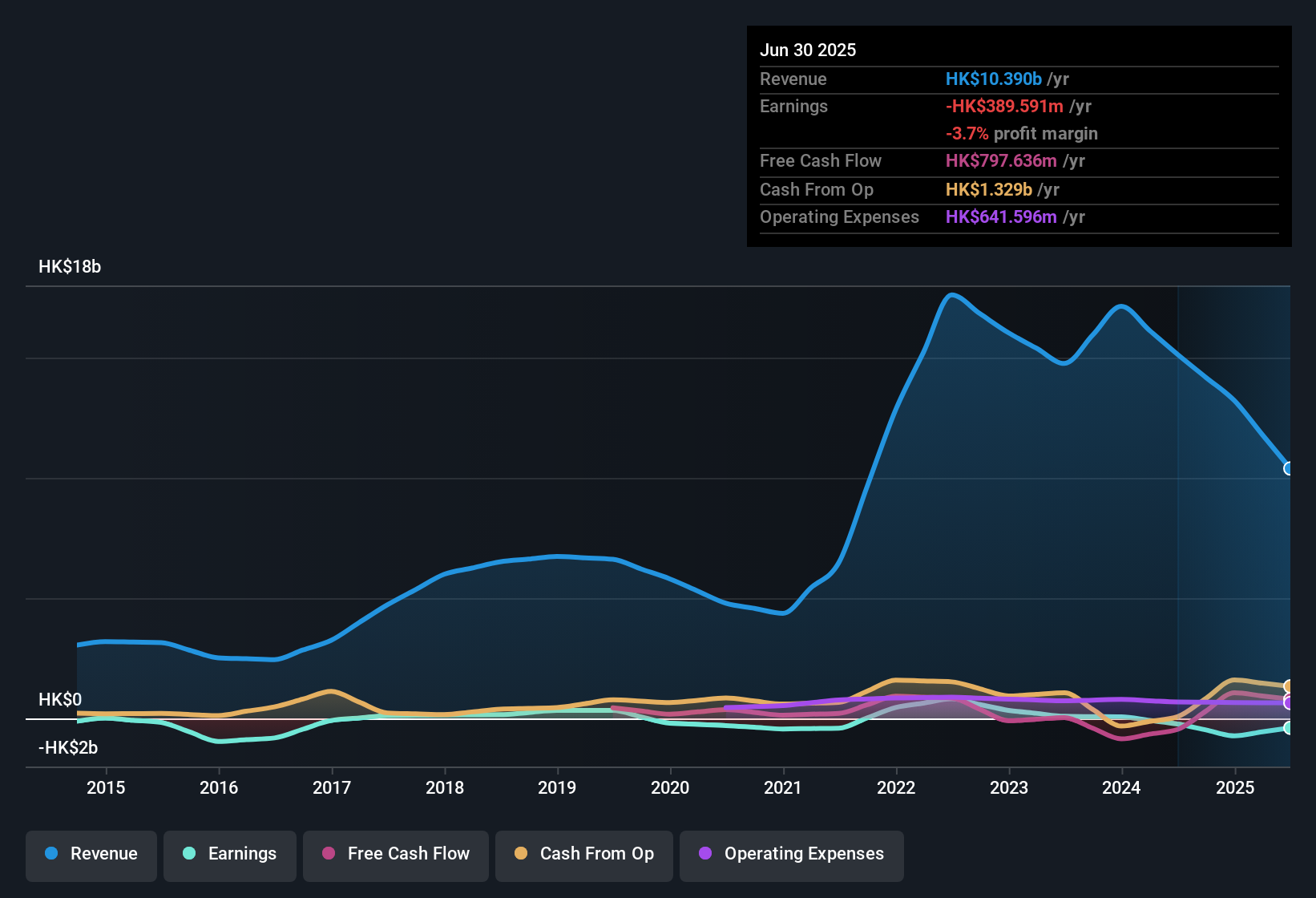Toggle the Revenue series visibility

91,854
